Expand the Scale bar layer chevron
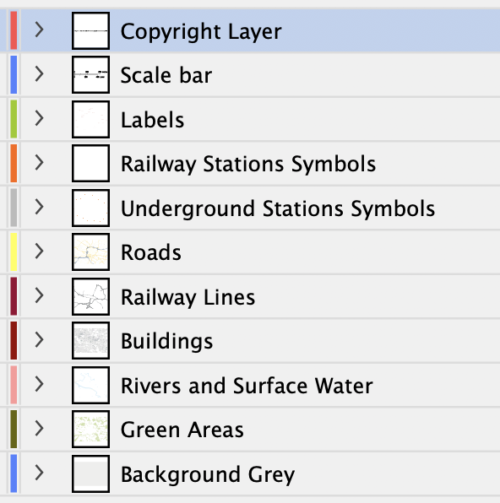The image size is (500, 503). [39, 74]
